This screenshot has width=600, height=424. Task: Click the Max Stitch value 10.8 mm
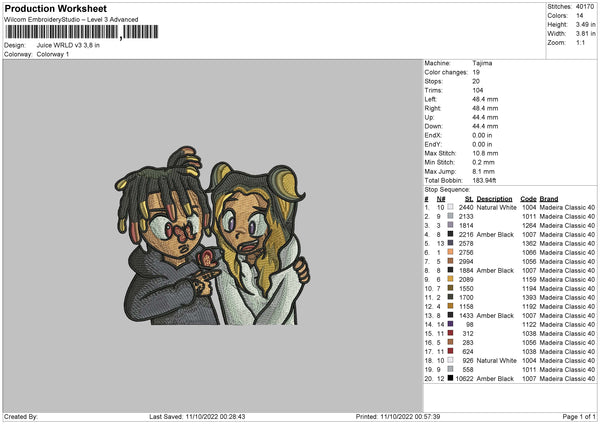pos(485,153)
